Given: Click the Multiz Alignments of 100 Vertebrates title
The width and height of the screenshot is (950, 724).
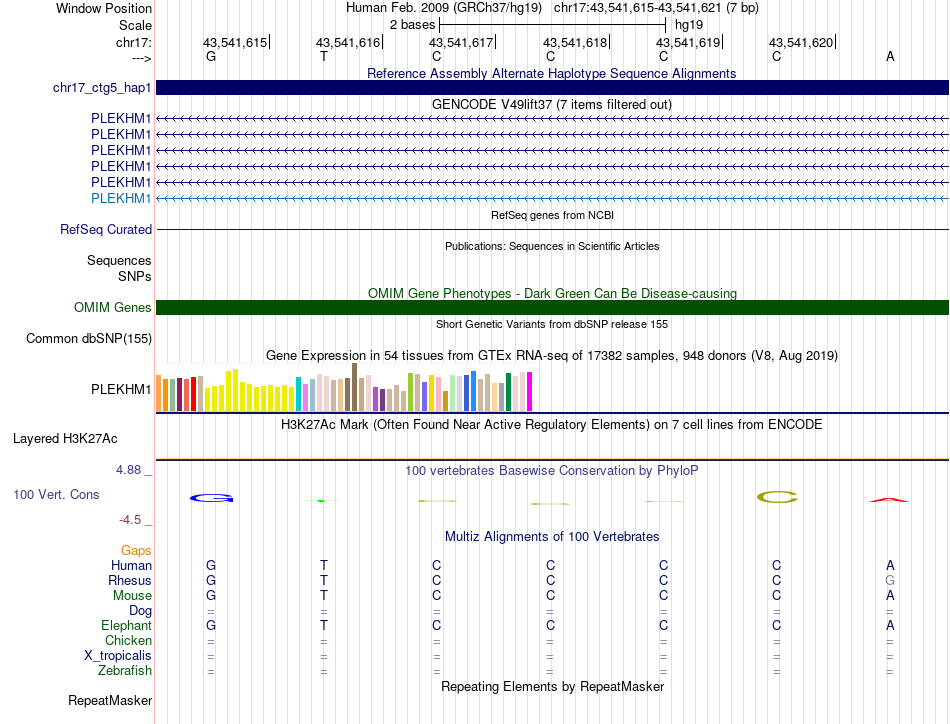Looking at the screenshot, I should point(552,537).
